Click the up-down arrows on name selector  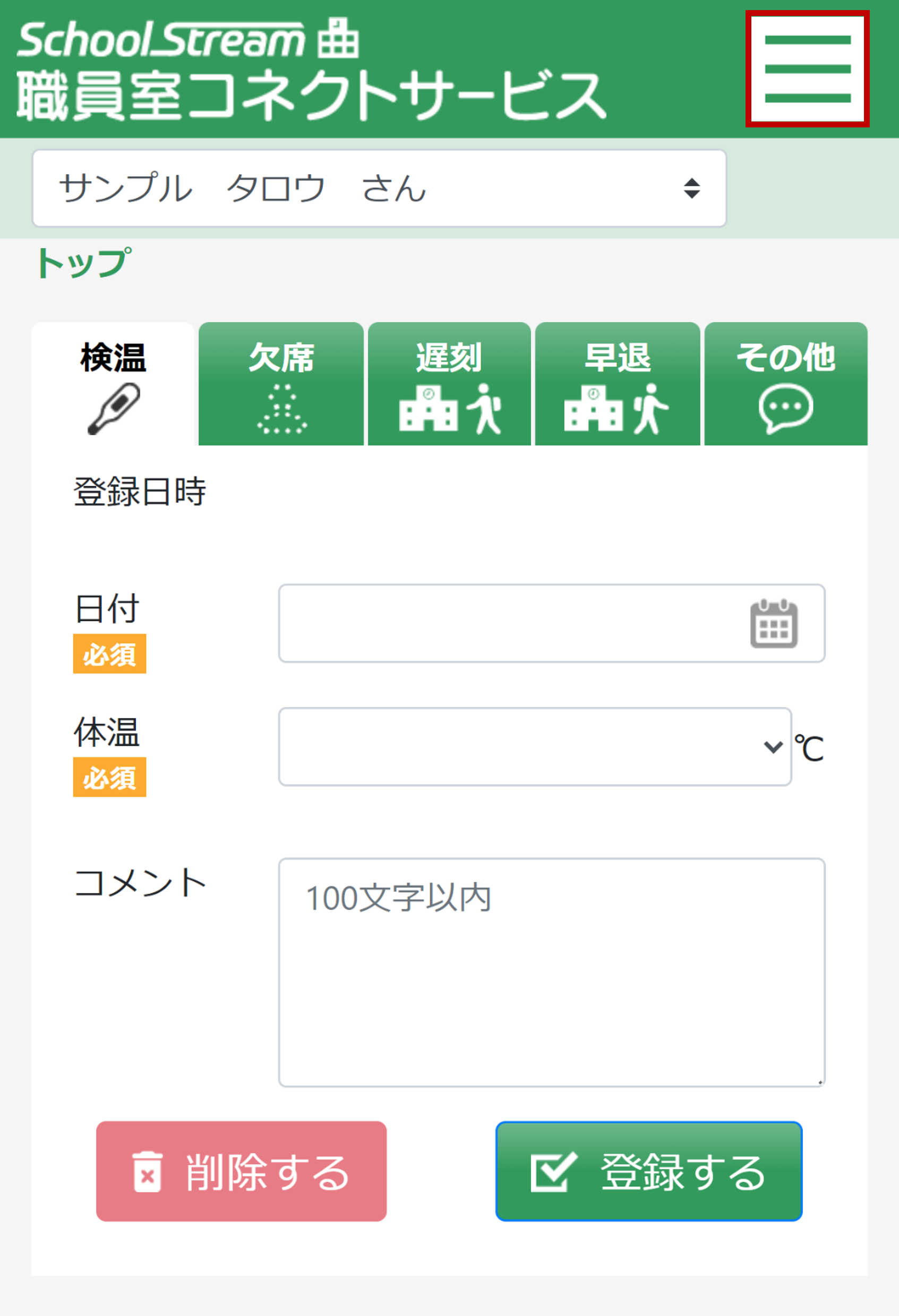pyautogui.click(x=691, y=188)
